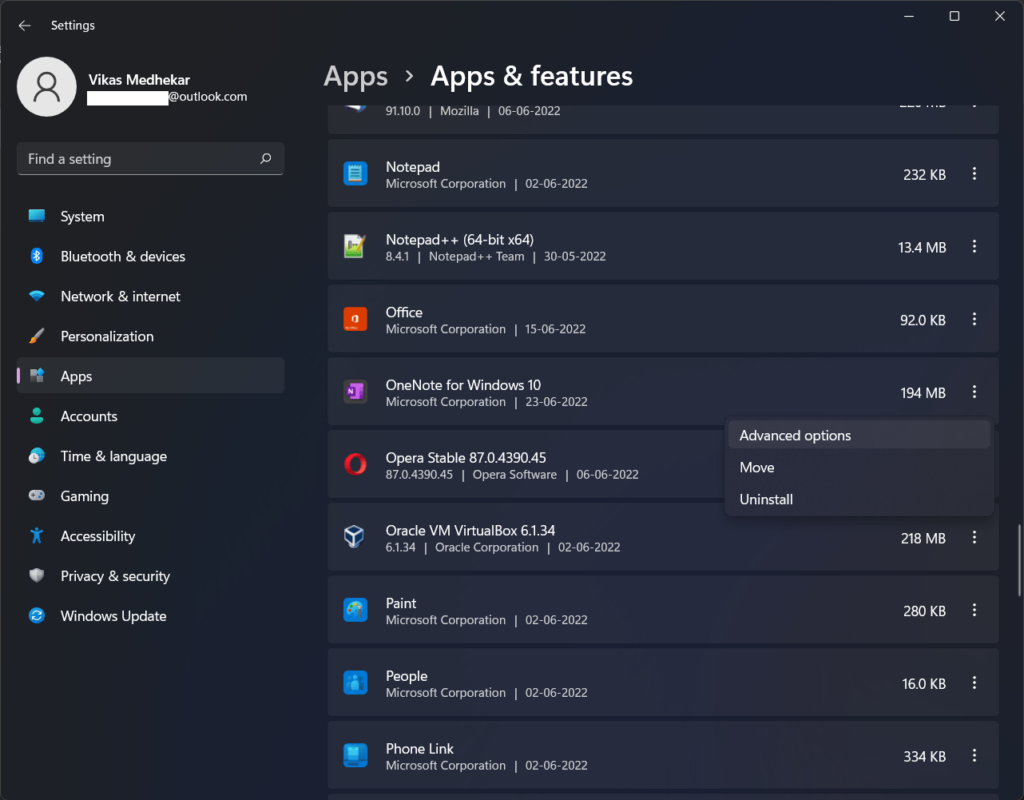This screenshot has width=1024, height=800.
Task: Minimize the Settings window
Action: (x=908, y=16)
